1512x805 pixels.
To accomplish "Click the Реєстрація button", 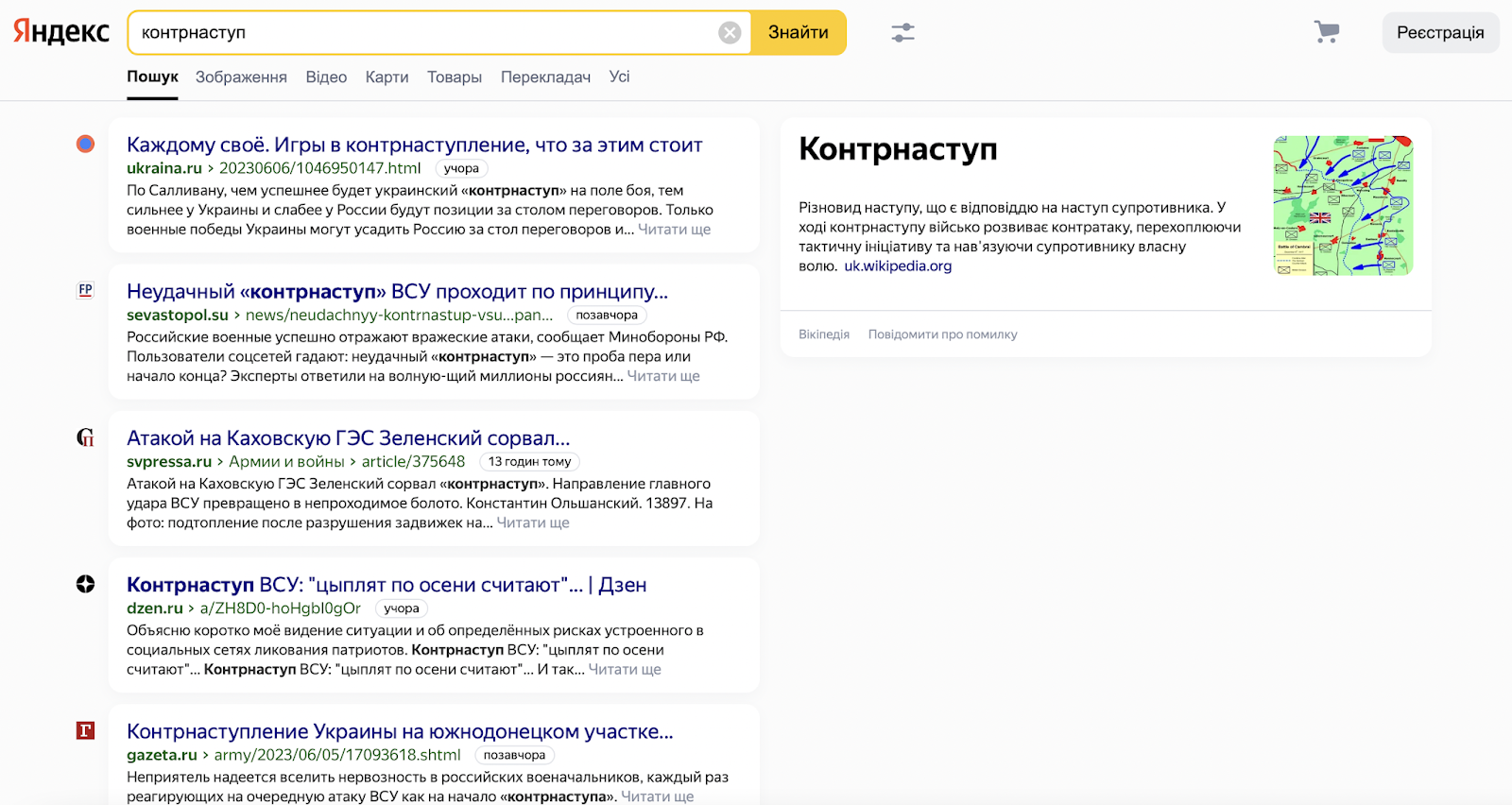I will coord(1439,33).
